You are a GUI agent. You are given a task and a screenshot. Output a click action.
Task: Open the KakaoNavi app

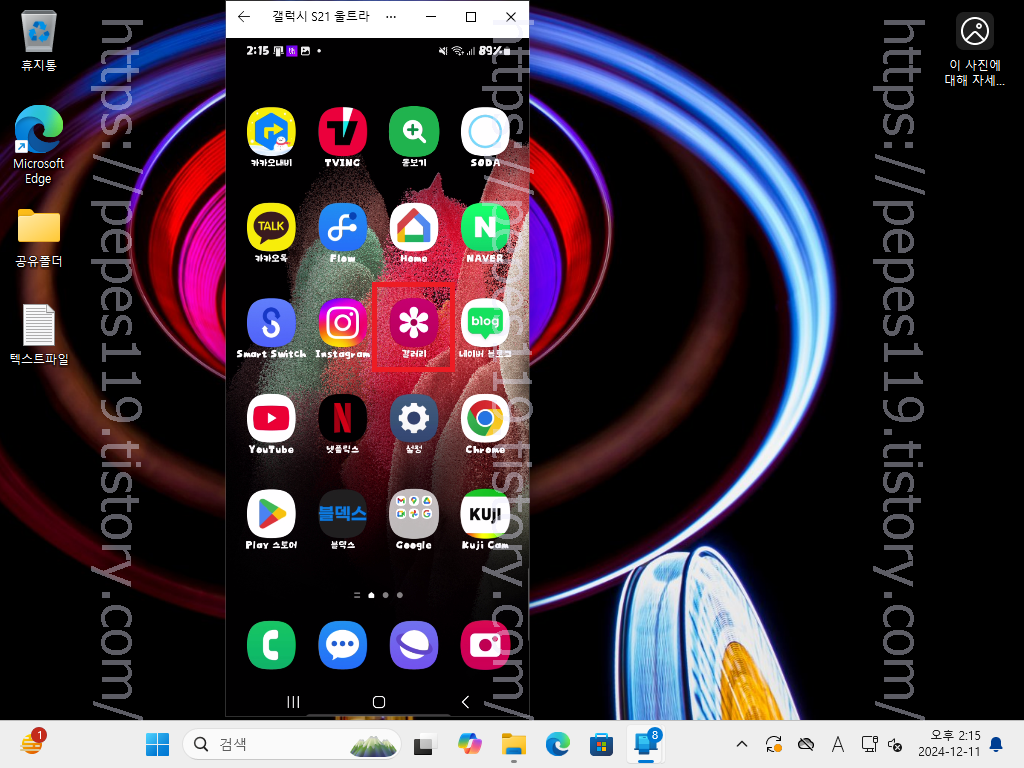[271, 132]
